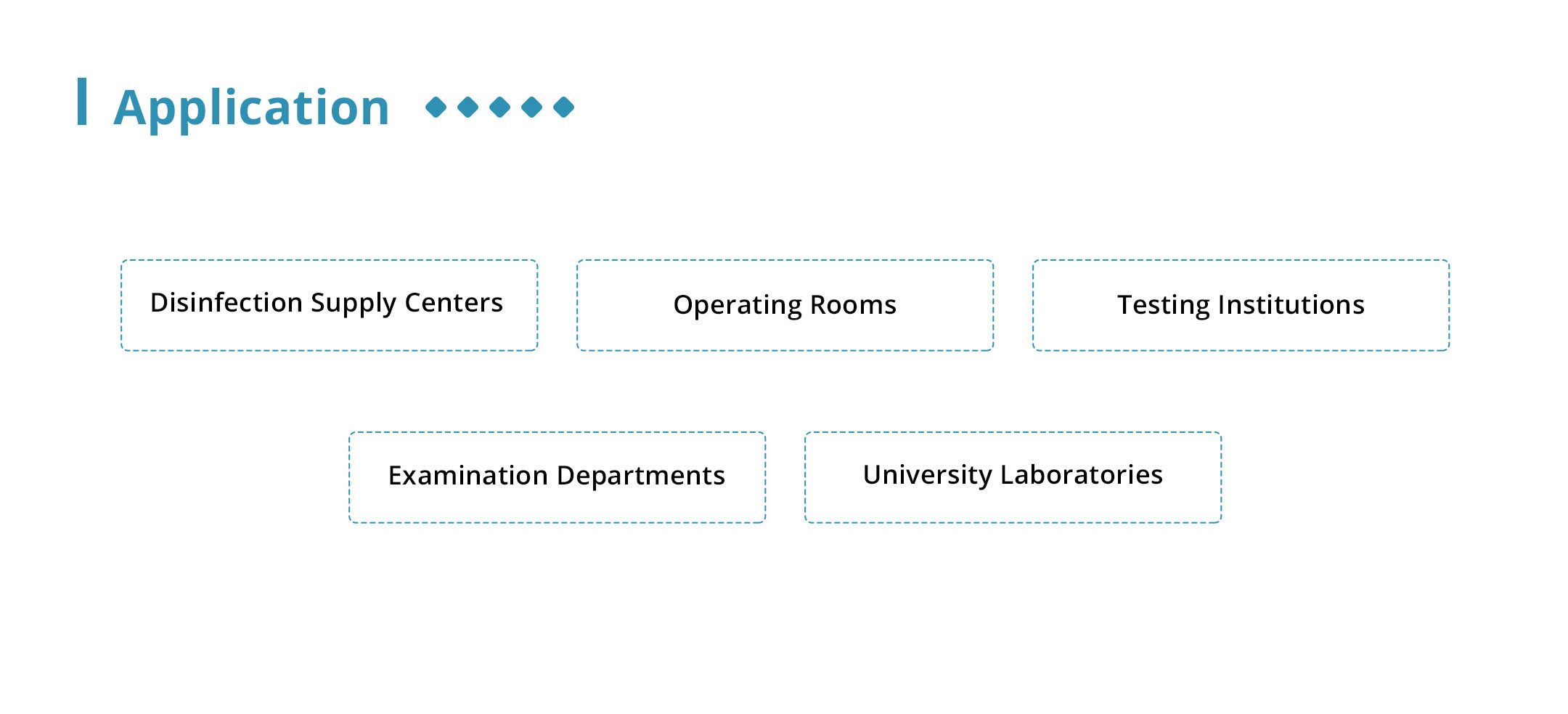Click the Application heading
The height and width of the screenshot is (714, 1568).
(251, 107)
